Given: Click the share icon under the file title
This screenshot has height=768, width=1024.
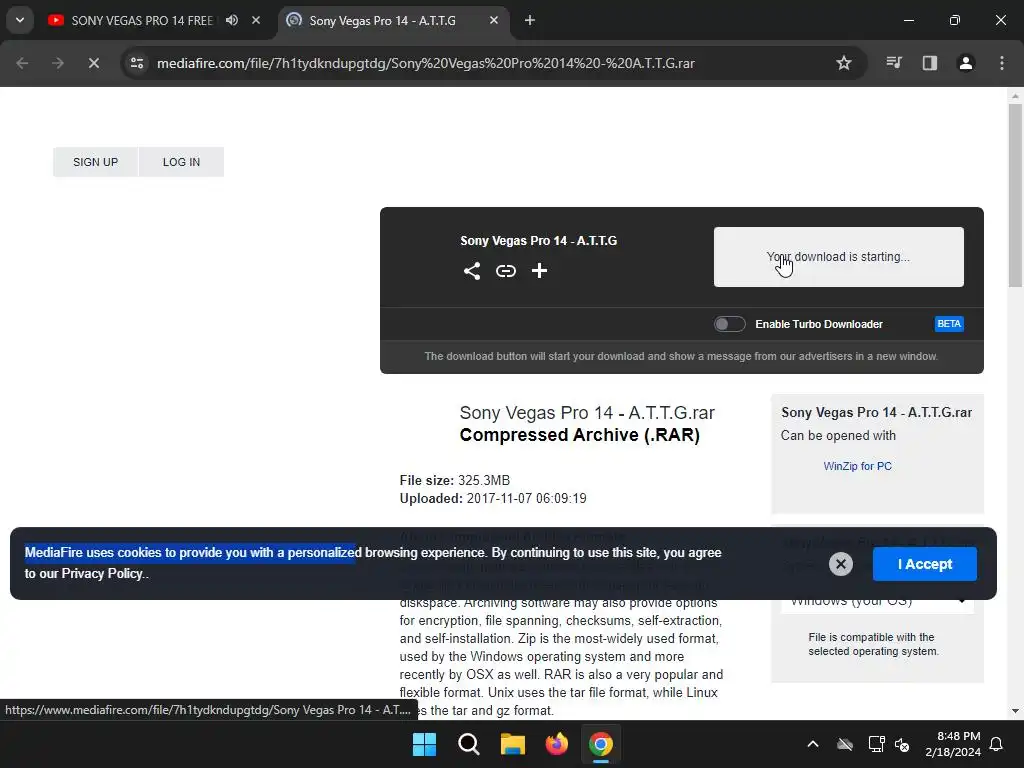Looking at the screenshot, I should coord(472,271).
